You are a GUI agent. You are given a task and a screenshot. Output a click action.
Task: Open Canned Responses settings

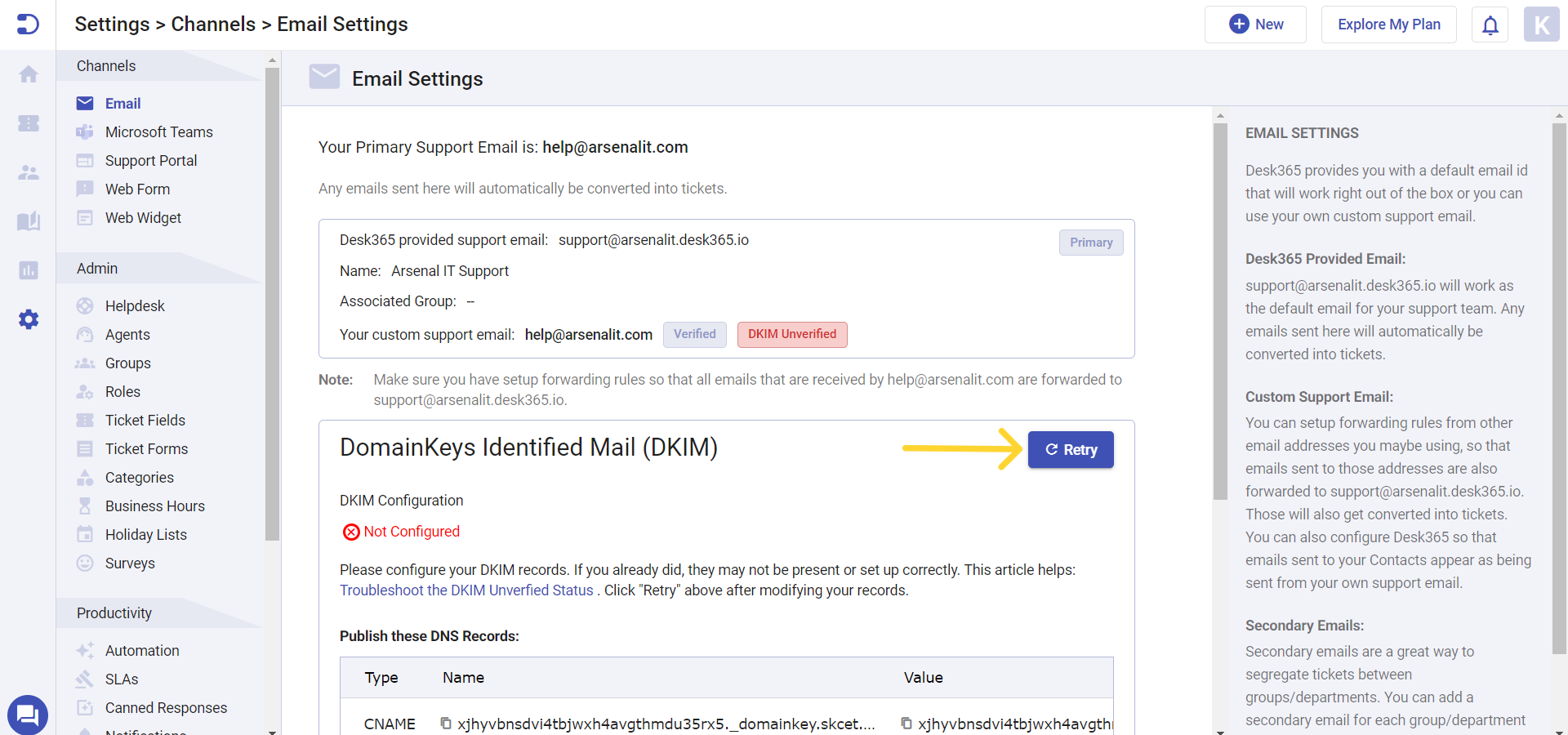(x=166, y=707)
